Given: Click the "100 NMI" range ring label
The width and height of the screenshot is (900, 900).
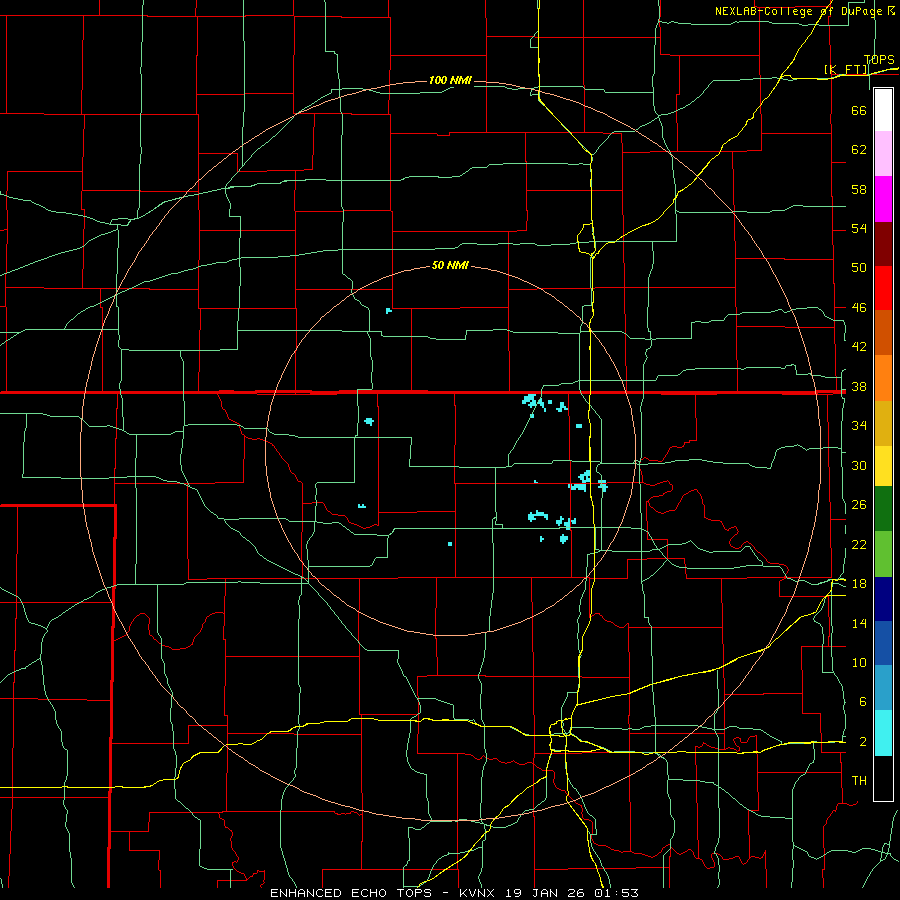Looking at the screenshot, I should click(450, 80).
